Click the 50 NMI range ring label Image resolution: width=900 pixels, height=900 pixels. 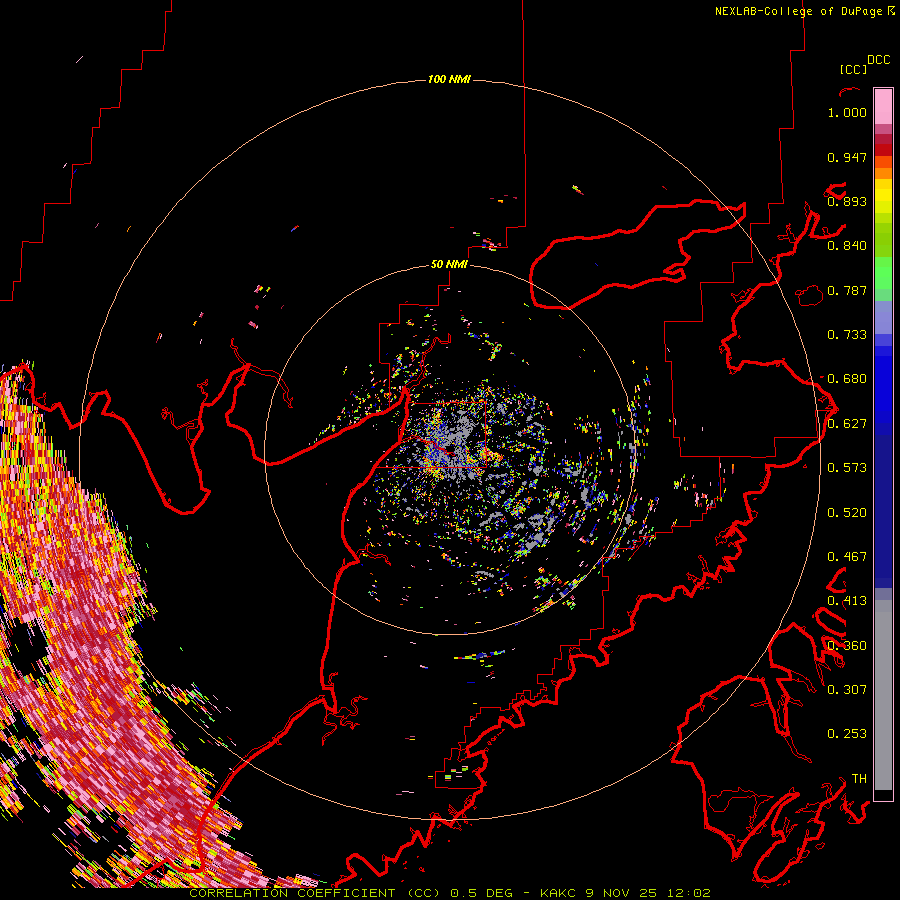tap(449, 264)
